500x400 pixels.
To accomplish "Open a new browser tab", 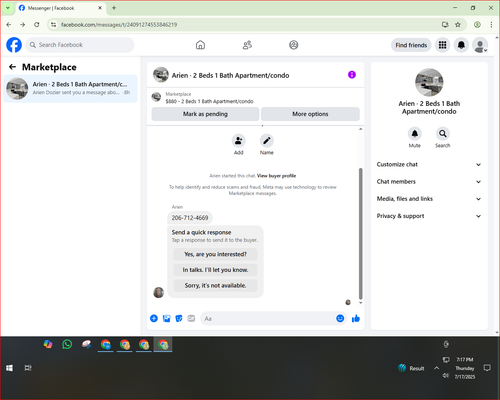I will click(x=114, y=8).
